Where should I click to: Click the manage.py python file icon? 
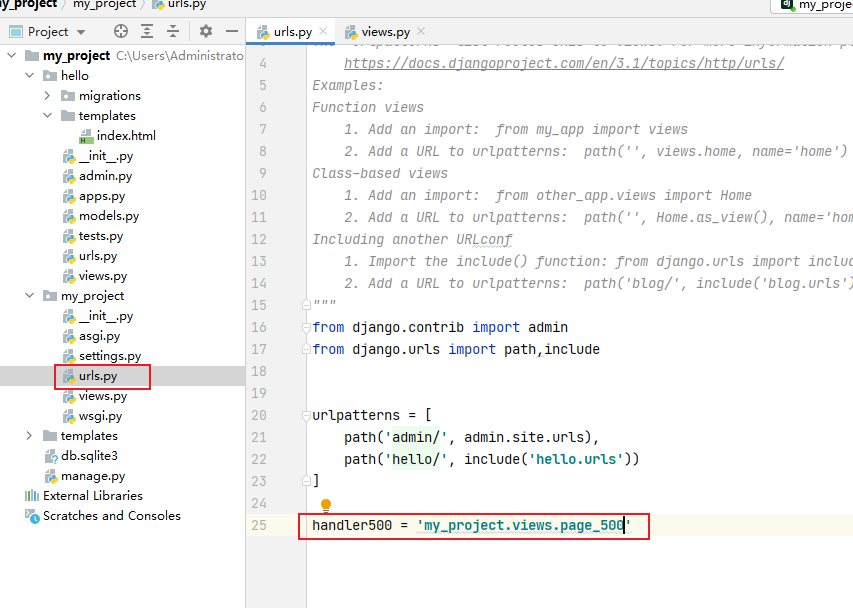point(51,477)
